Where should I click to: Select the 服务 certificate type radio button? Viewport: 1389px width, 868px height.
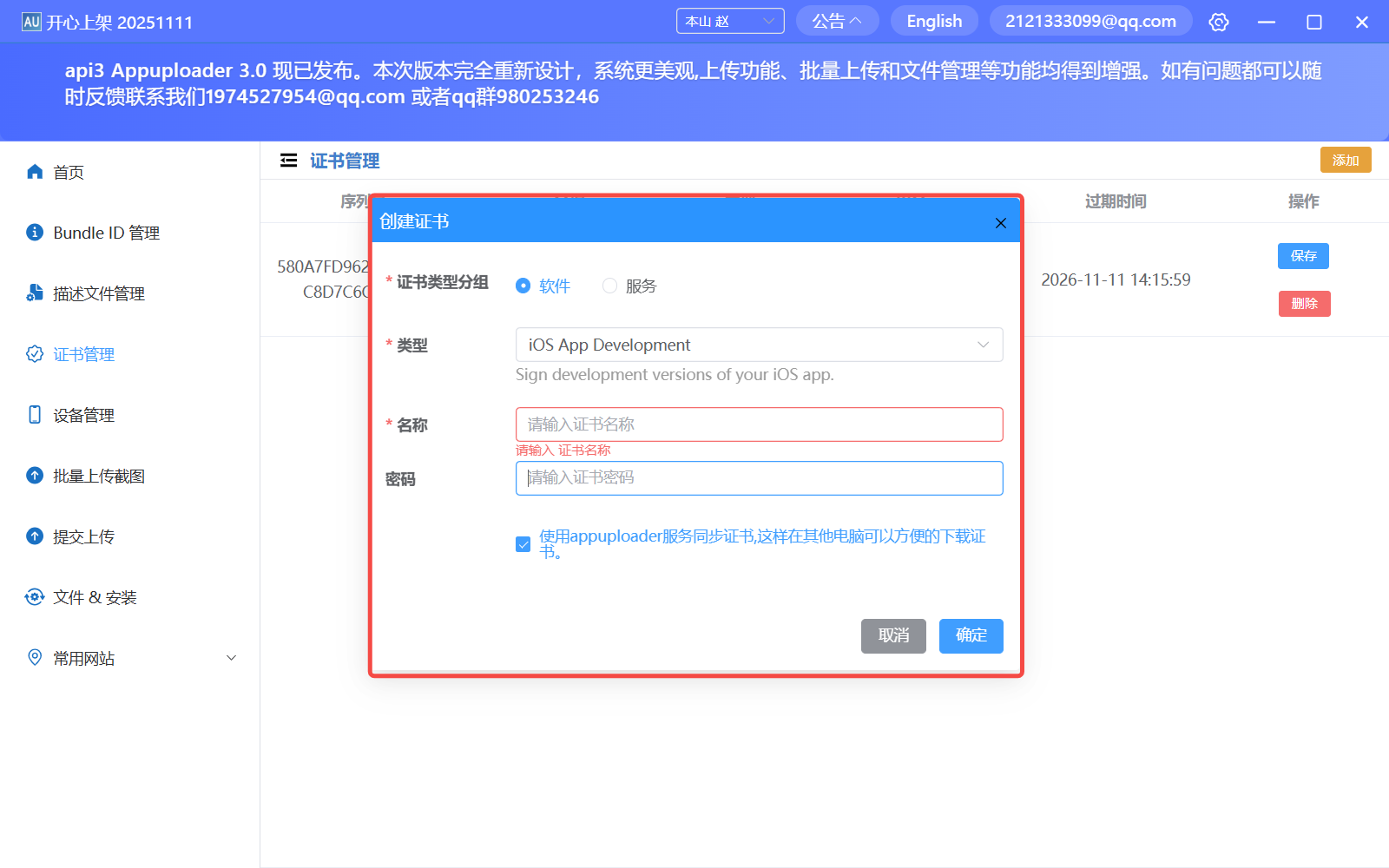(609, 285)
